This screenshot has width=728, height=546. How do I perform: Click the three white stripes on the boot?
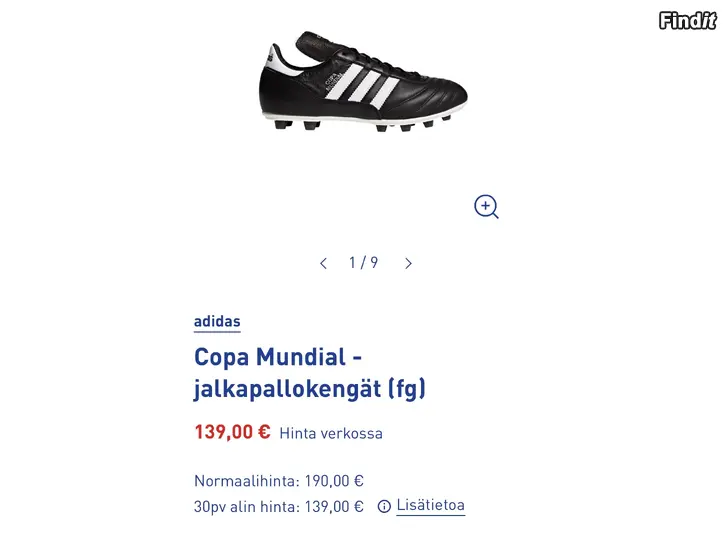(362, 86)
